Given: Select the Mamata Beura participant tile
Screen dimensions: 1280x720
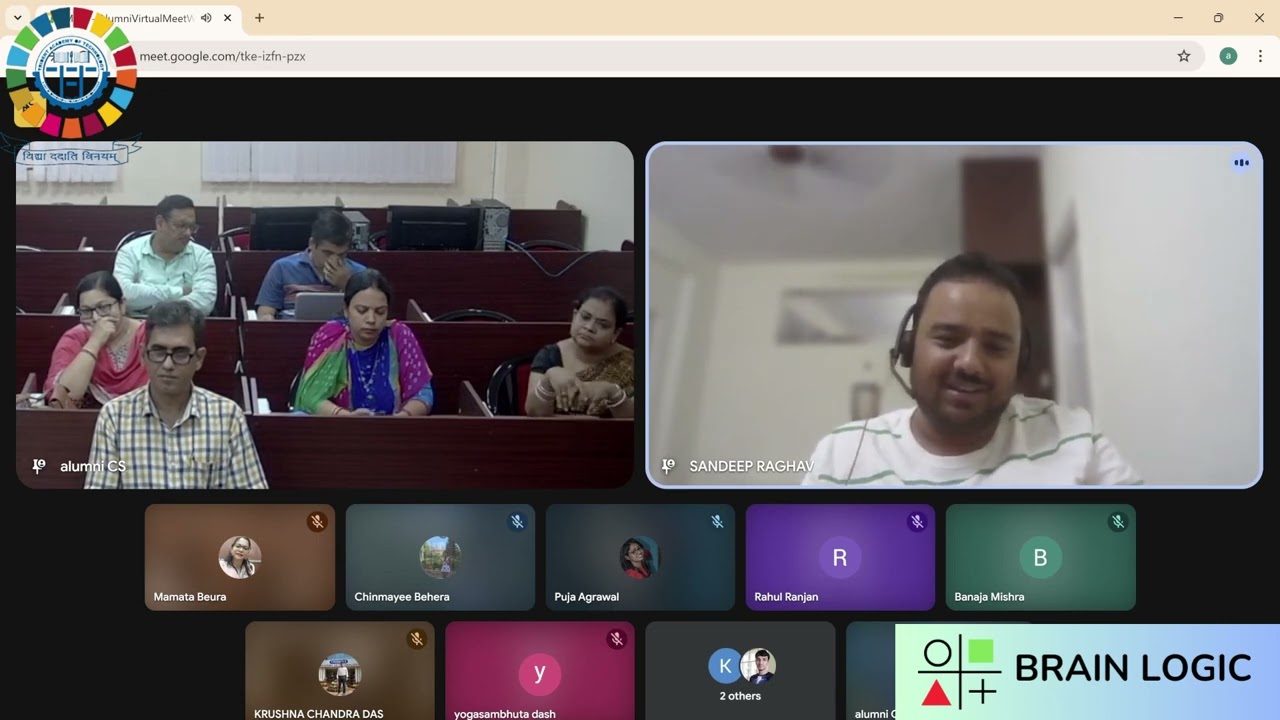Looking at the screenshot, I should [x=240, y=557].
